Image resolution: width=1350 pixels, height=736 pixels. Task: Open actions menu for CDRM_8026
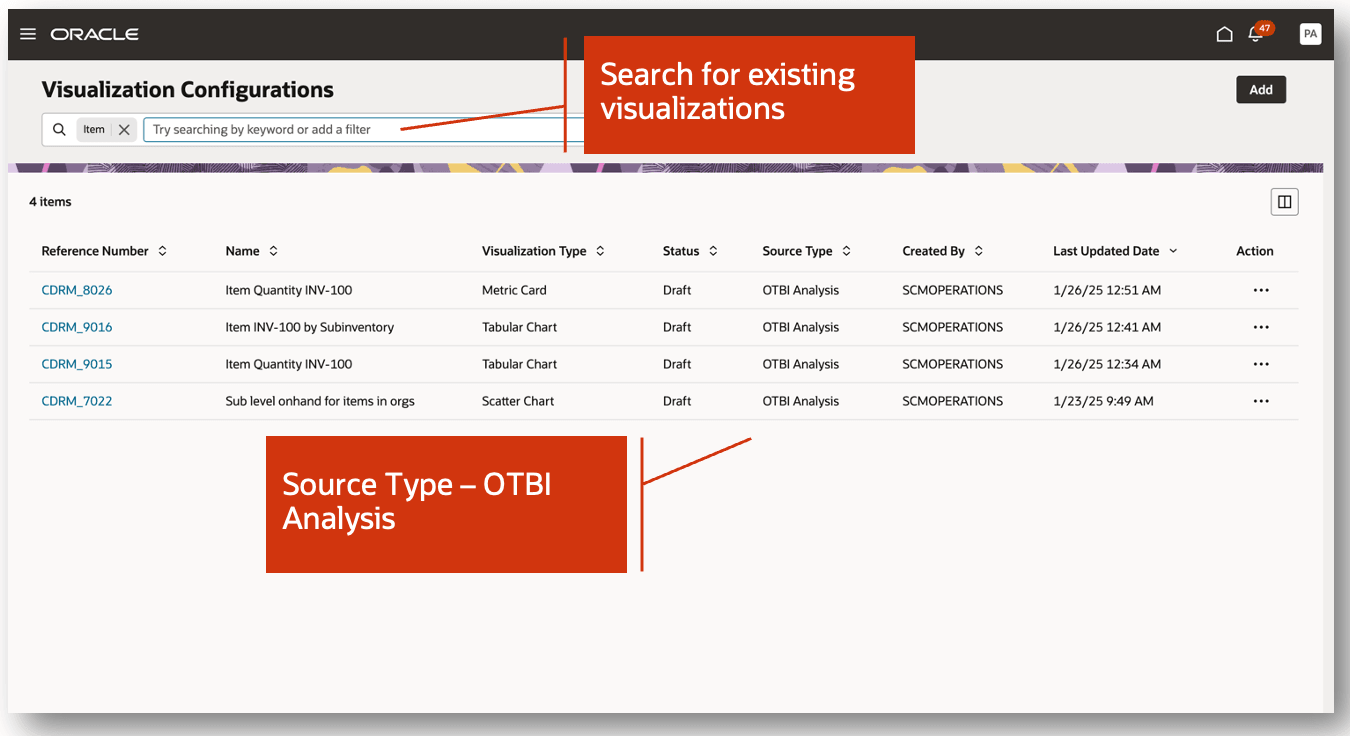click(x=1260, y=290)
